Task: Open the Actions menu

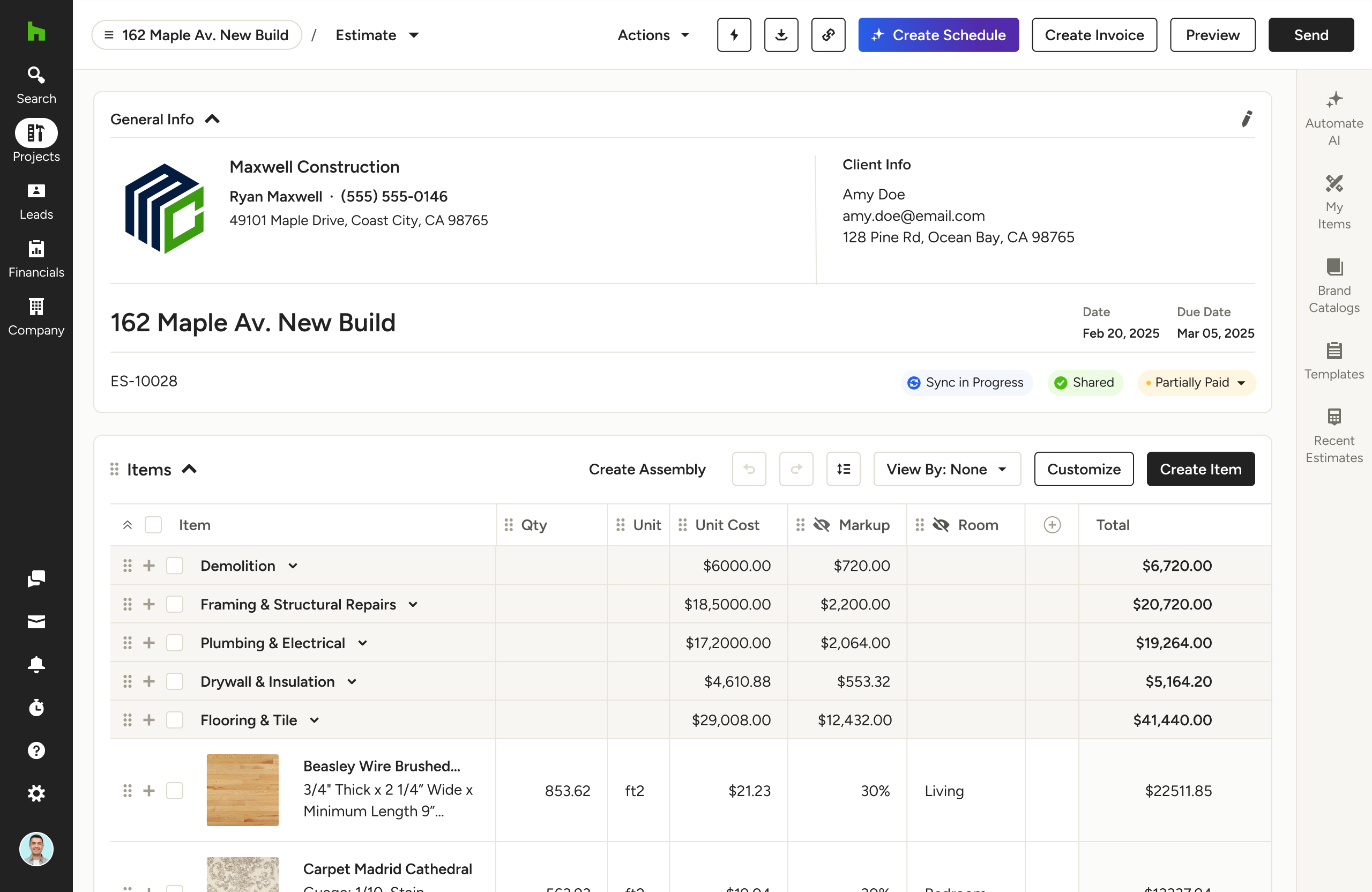Action: [653, 35]
